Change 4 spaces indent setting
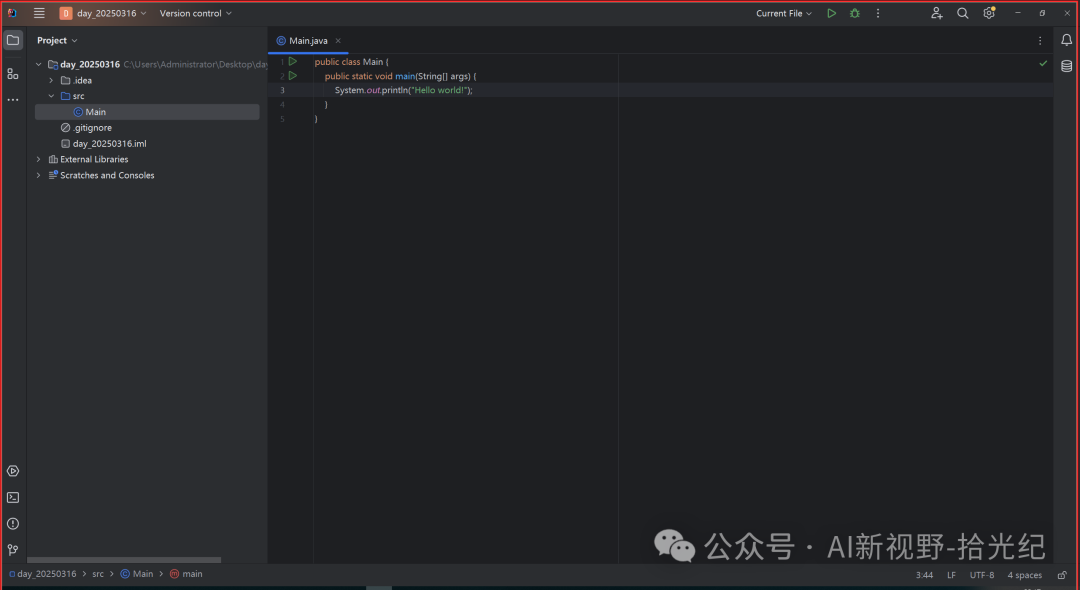 pyautogui.click(x=1025, y=575)
